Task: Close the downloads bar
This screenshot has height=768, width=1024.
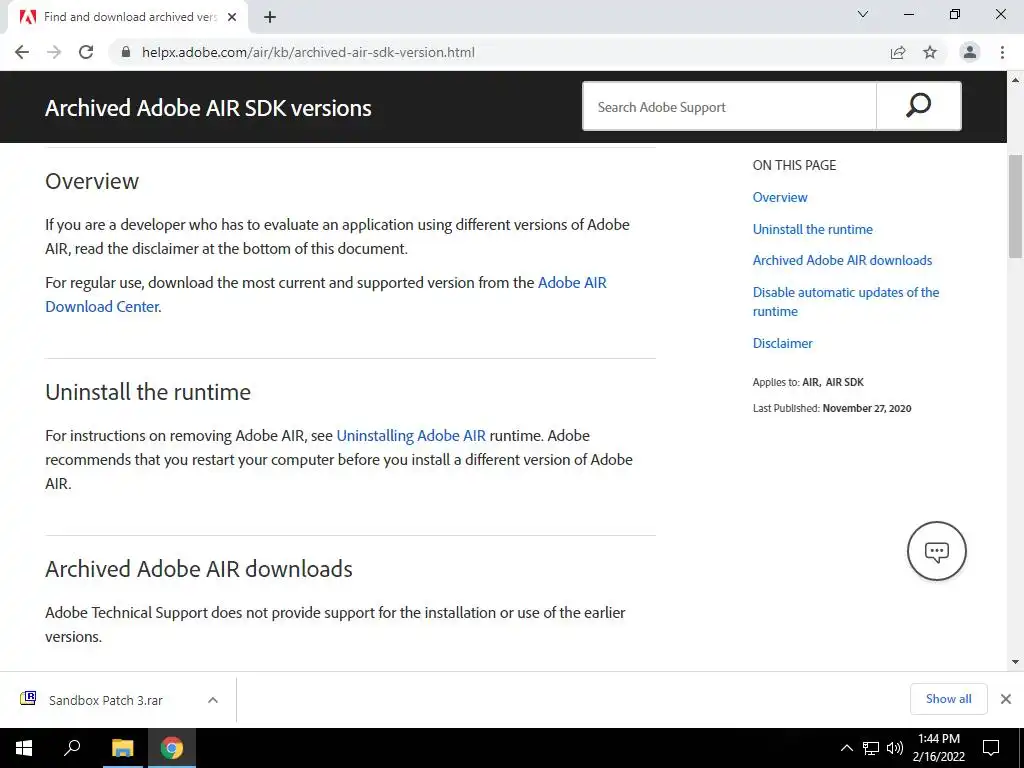Action: pyautogui.click(x=1006, y=699)
